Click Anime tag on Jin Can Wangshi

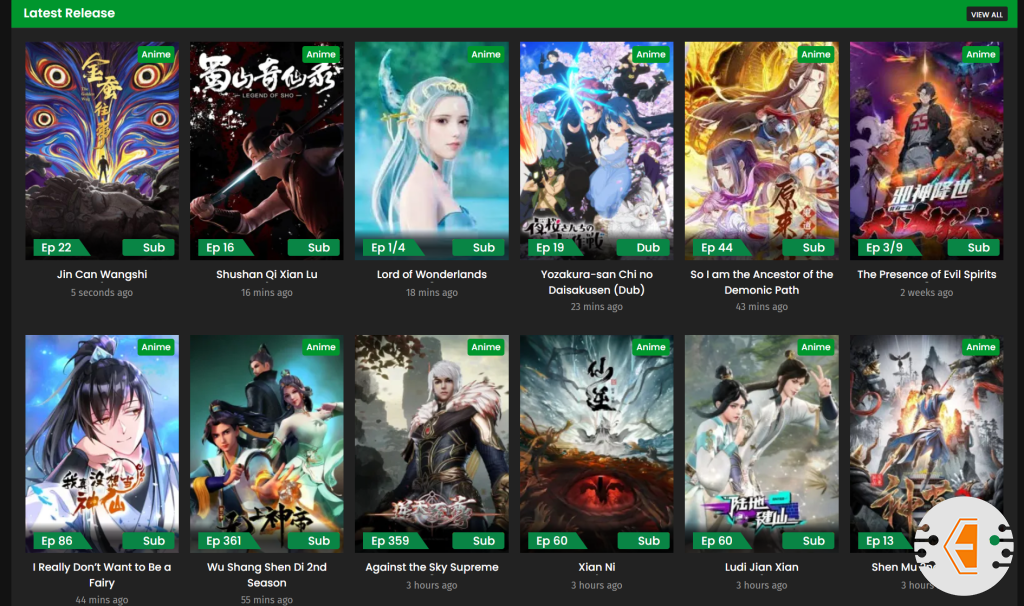(x=156, y=54)
